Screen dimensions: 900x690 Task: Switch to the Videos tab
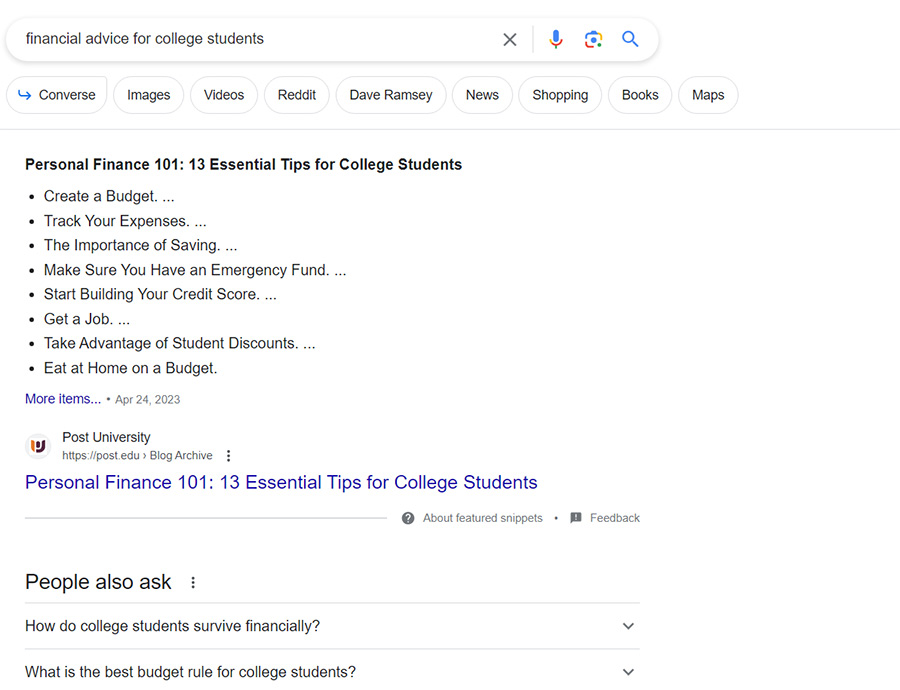(224, 95)
